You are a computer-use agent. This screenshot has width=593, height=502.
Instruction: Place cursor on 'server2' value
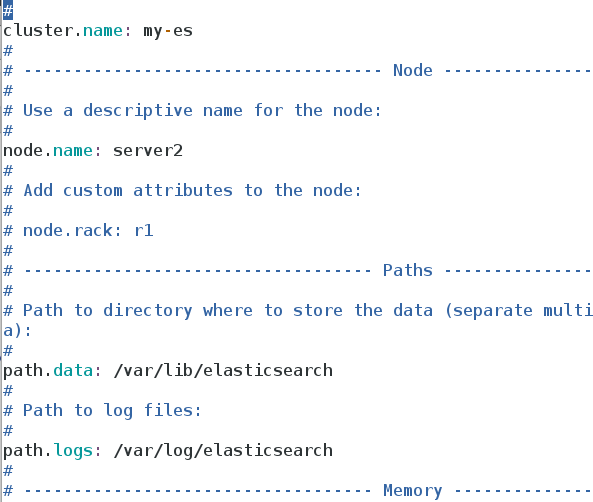pos(148,151)
